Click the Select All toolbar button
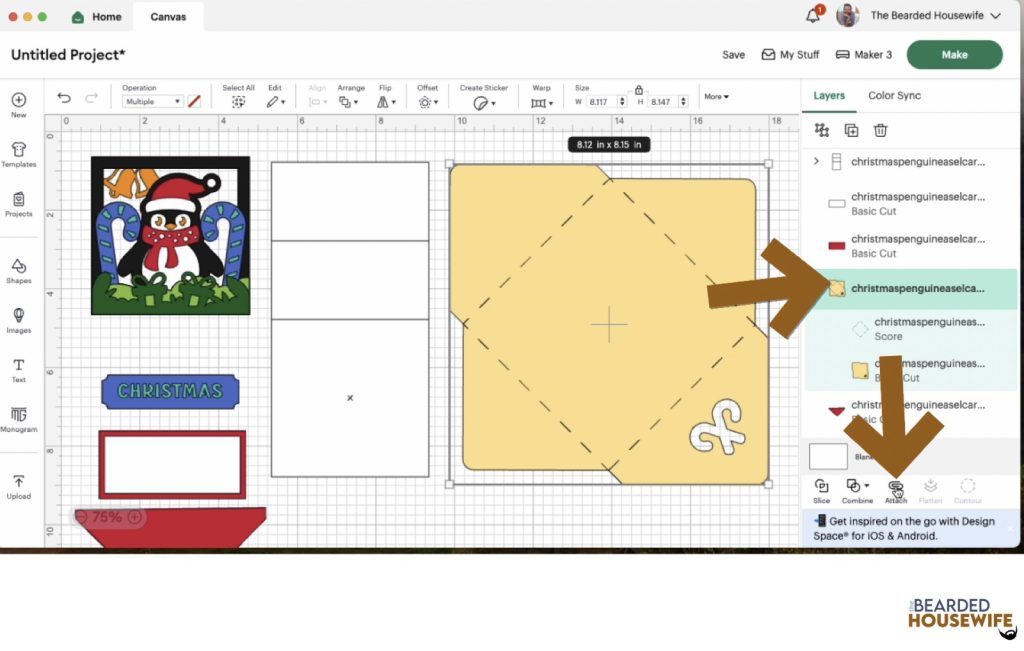The height and width of the screenshot is (651, 1024). 238,101
